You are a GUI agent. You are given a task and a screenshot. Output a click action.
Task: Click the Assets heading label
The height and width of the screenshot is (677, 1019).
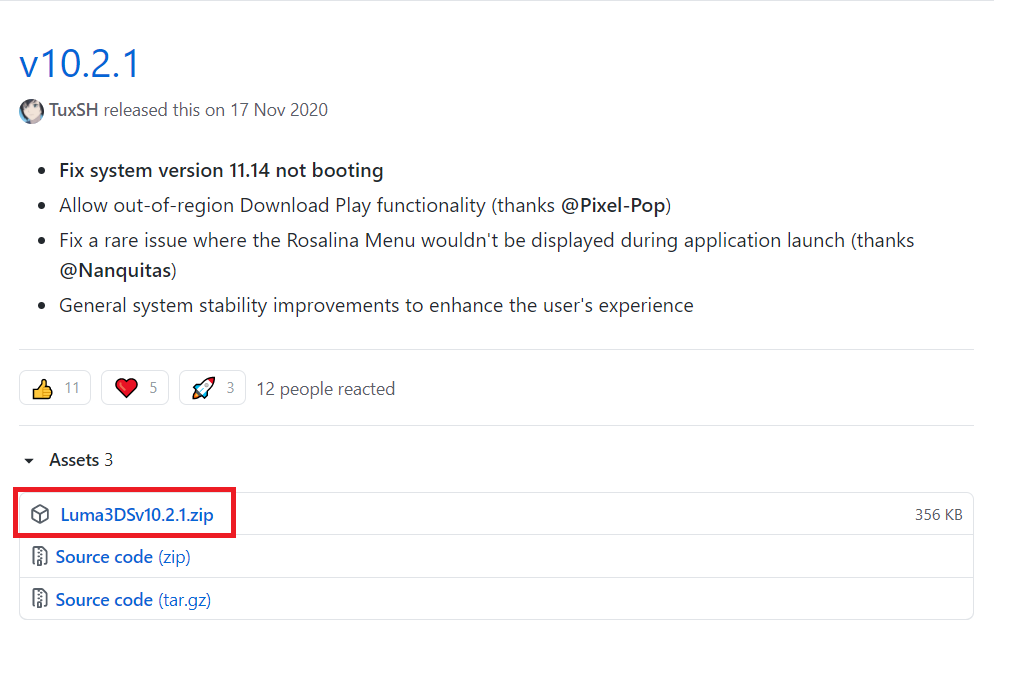tap(74, 460)
